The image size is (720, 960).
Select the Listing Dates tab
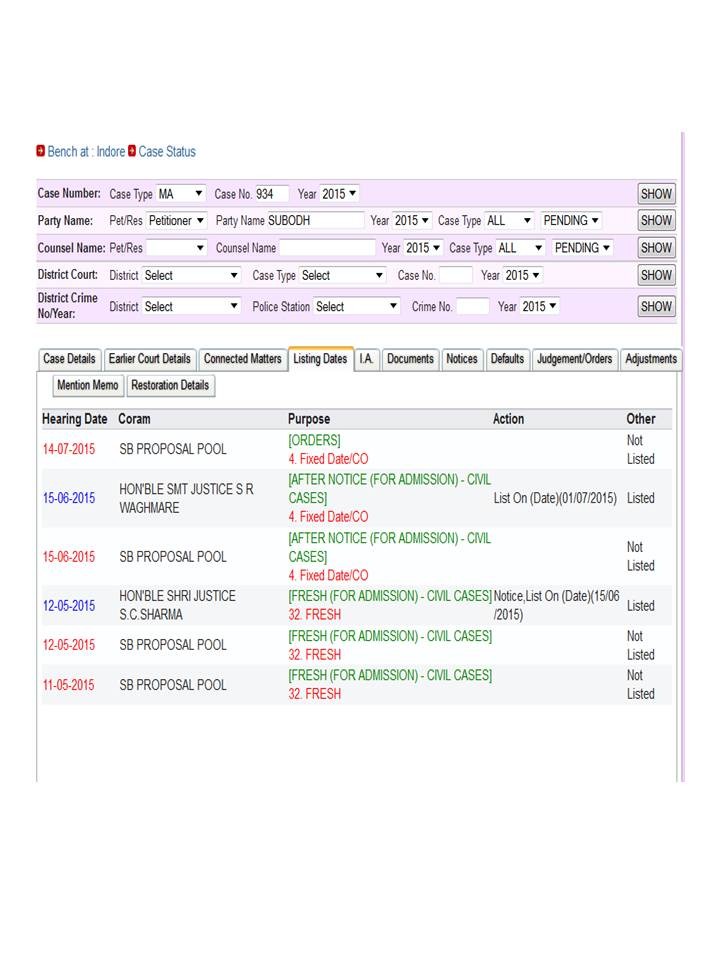pos(320,359)
